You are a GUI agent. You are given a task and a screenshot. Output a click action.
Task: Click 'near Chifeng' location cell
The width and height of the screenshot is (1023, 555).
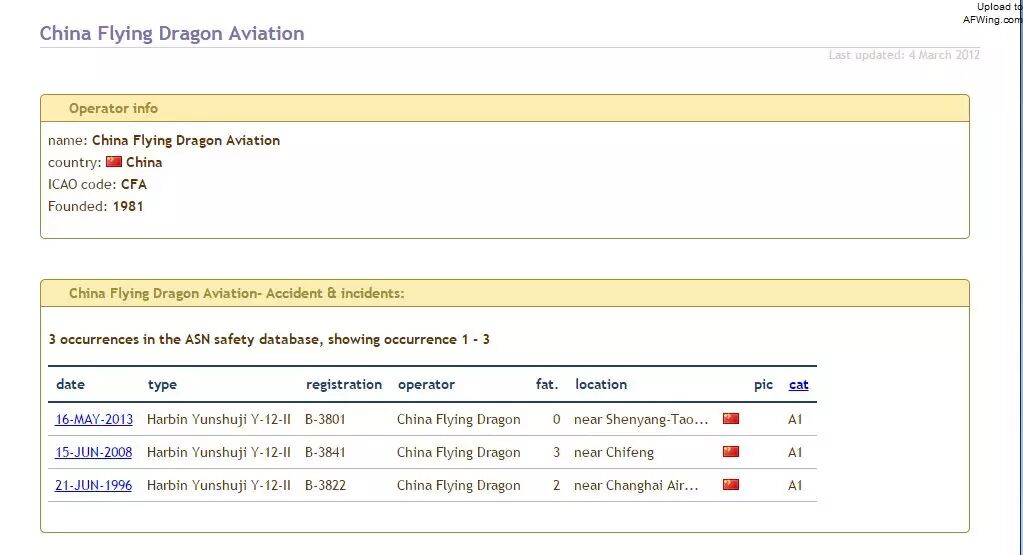click(x=614, y=453)
